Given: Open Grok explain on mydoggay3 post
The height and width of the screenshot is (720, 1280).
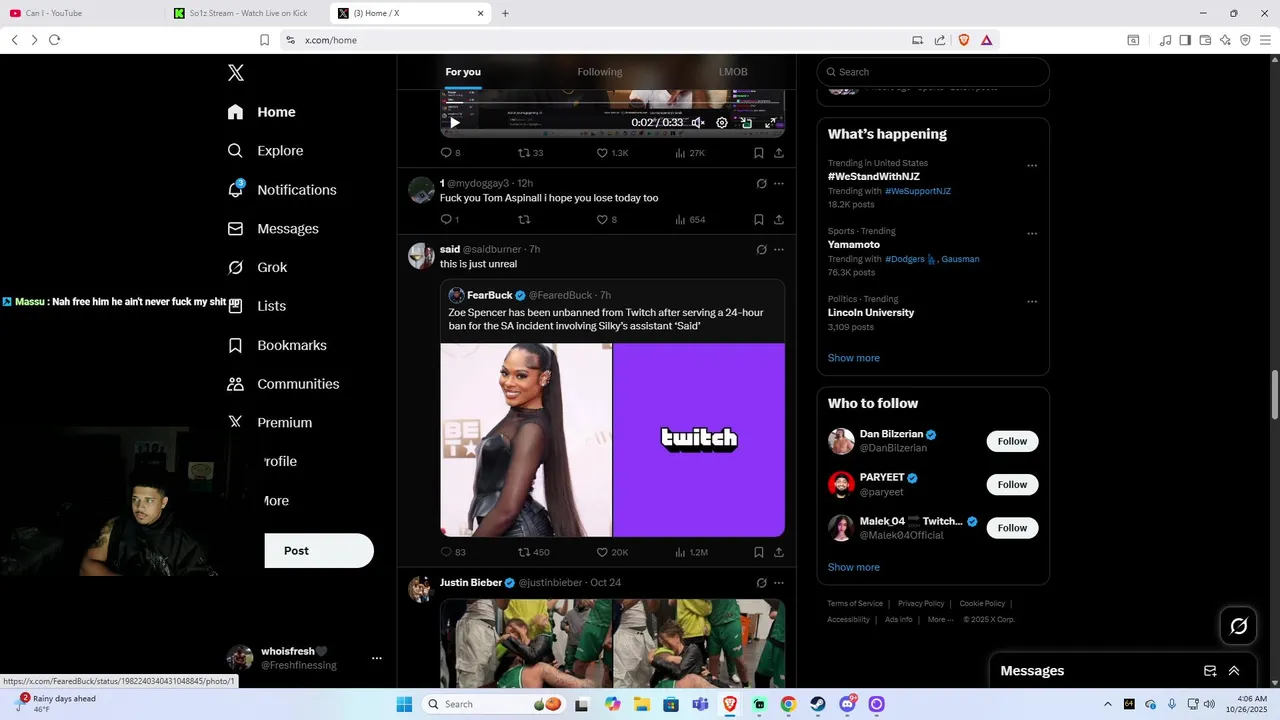Looking at the screenshot, I should point(761,184).
